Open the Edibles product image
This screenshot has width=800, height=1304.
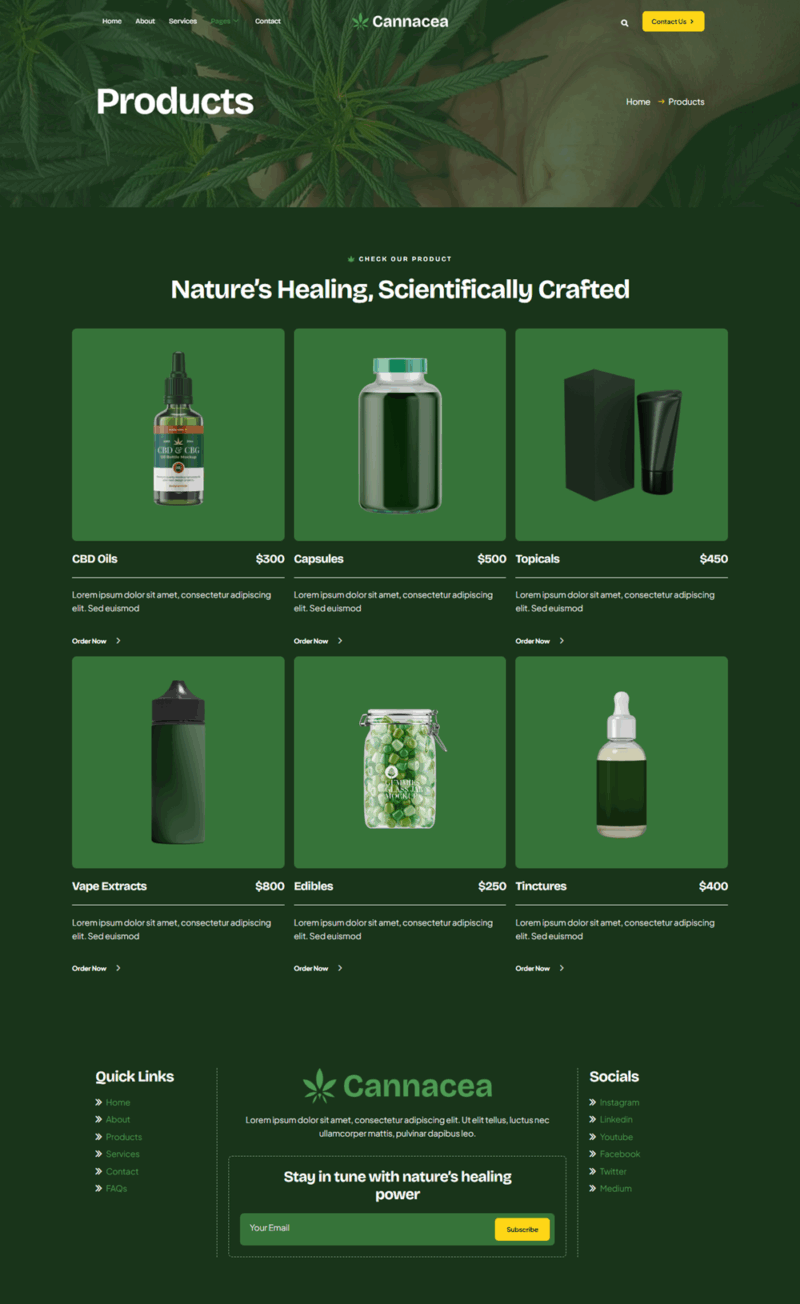(400, 762)
